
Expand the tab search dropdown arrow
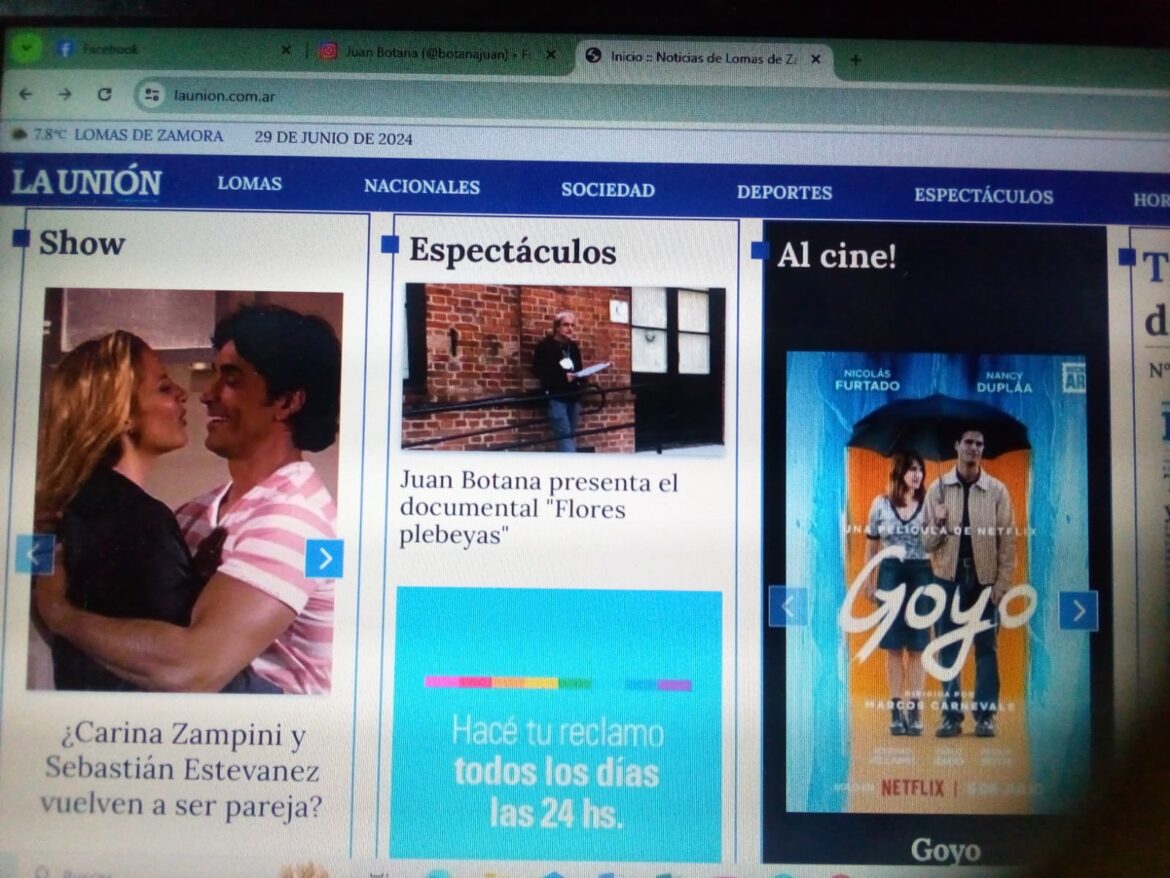24,48
